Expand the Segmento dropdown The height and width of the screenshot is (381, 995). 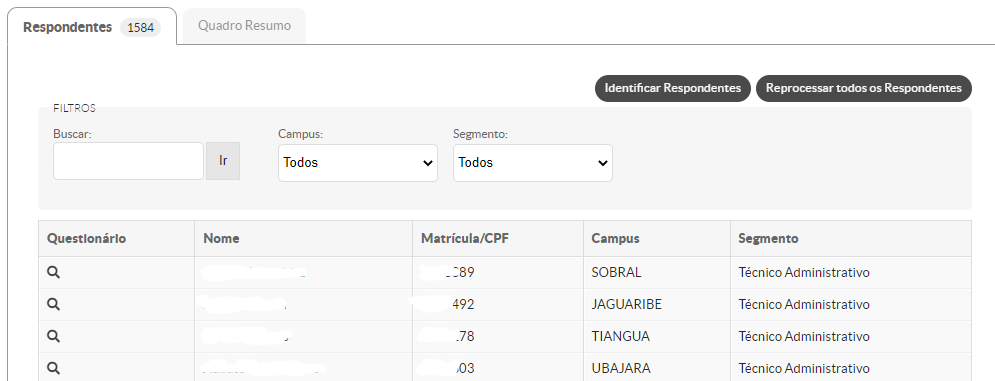point(533,163)
